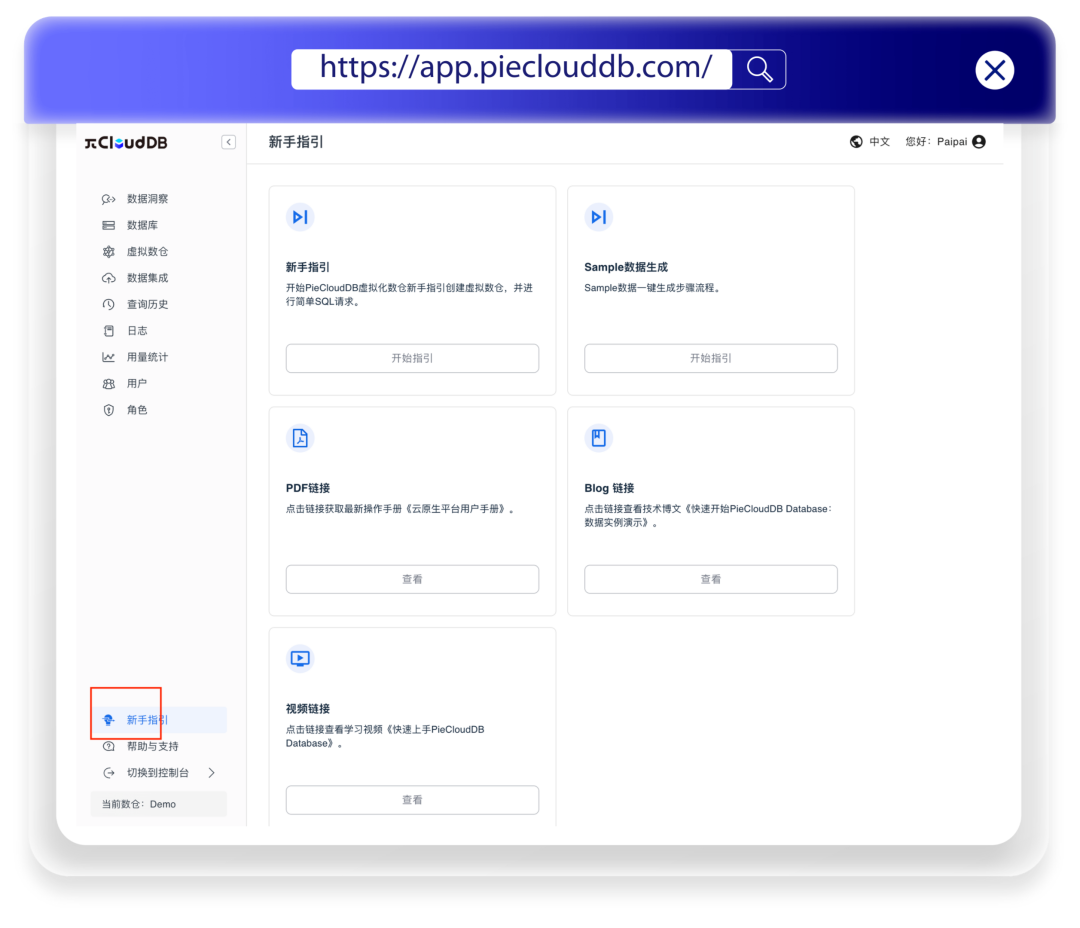This screenshot has width=1080, height=928.
Task: Click 查看 button under Blog 链接
Action: pyautogui.click(x=711, y=579)
